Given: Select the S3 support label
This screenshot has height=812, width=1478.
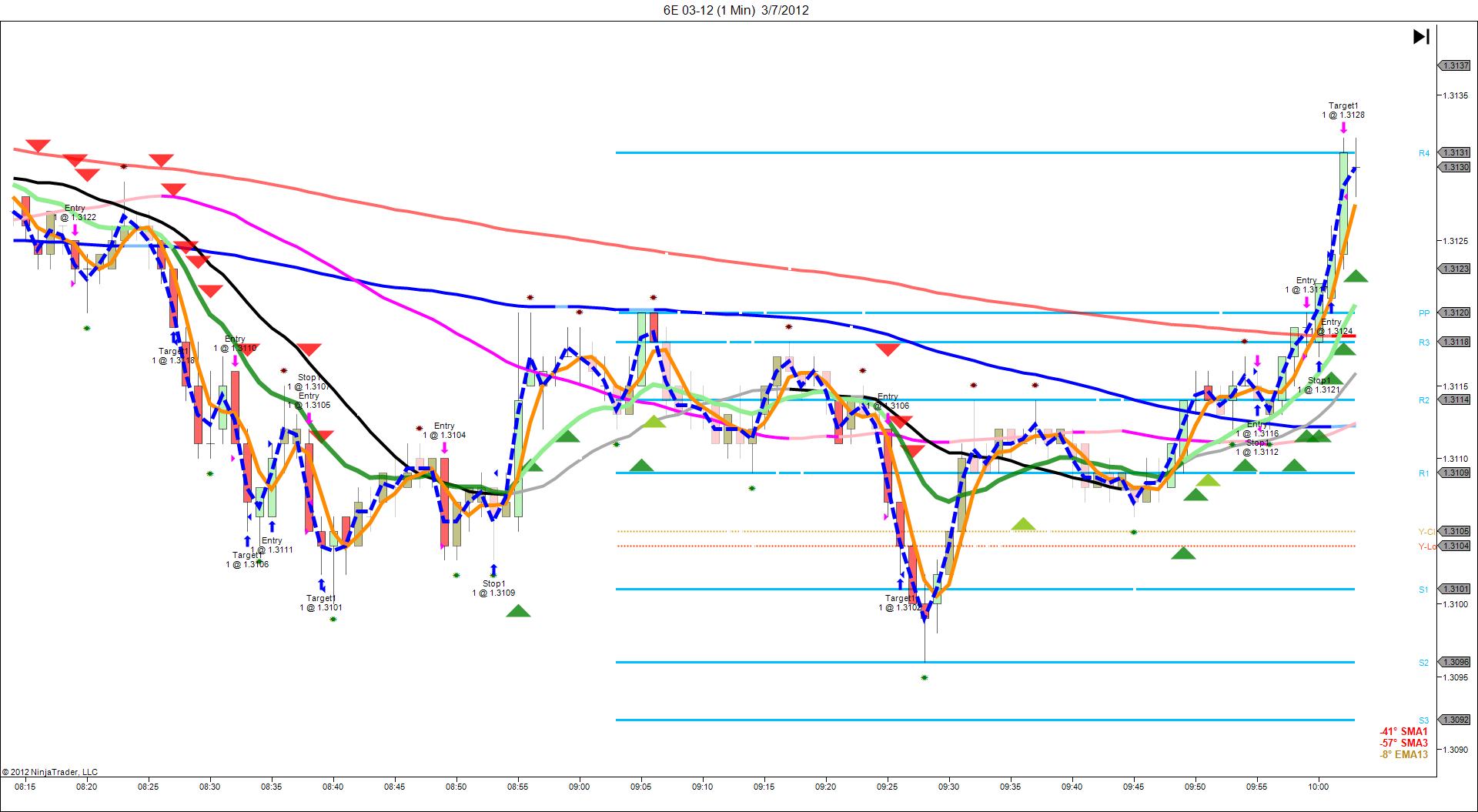Looking at the screenshot, I should (1424, 720).
